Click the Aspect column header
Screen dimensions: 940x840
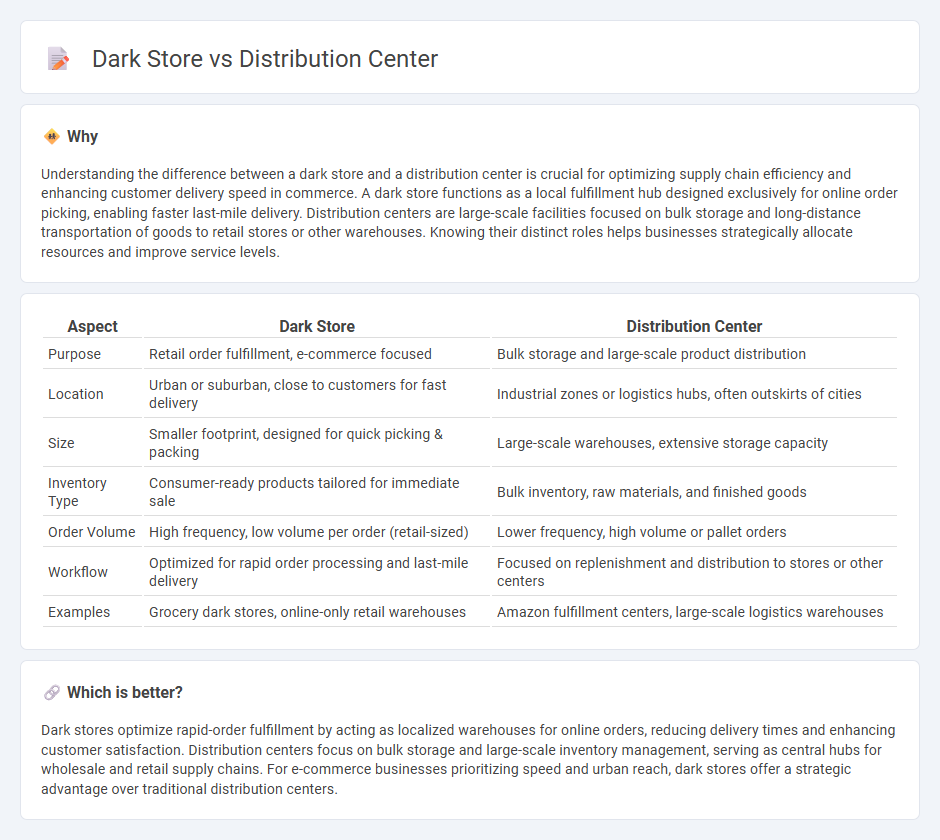click(x=92, y=326)
